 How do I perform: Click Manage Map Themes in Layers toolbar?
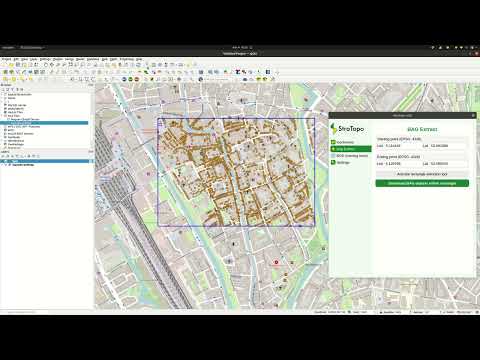coord(12,156)
